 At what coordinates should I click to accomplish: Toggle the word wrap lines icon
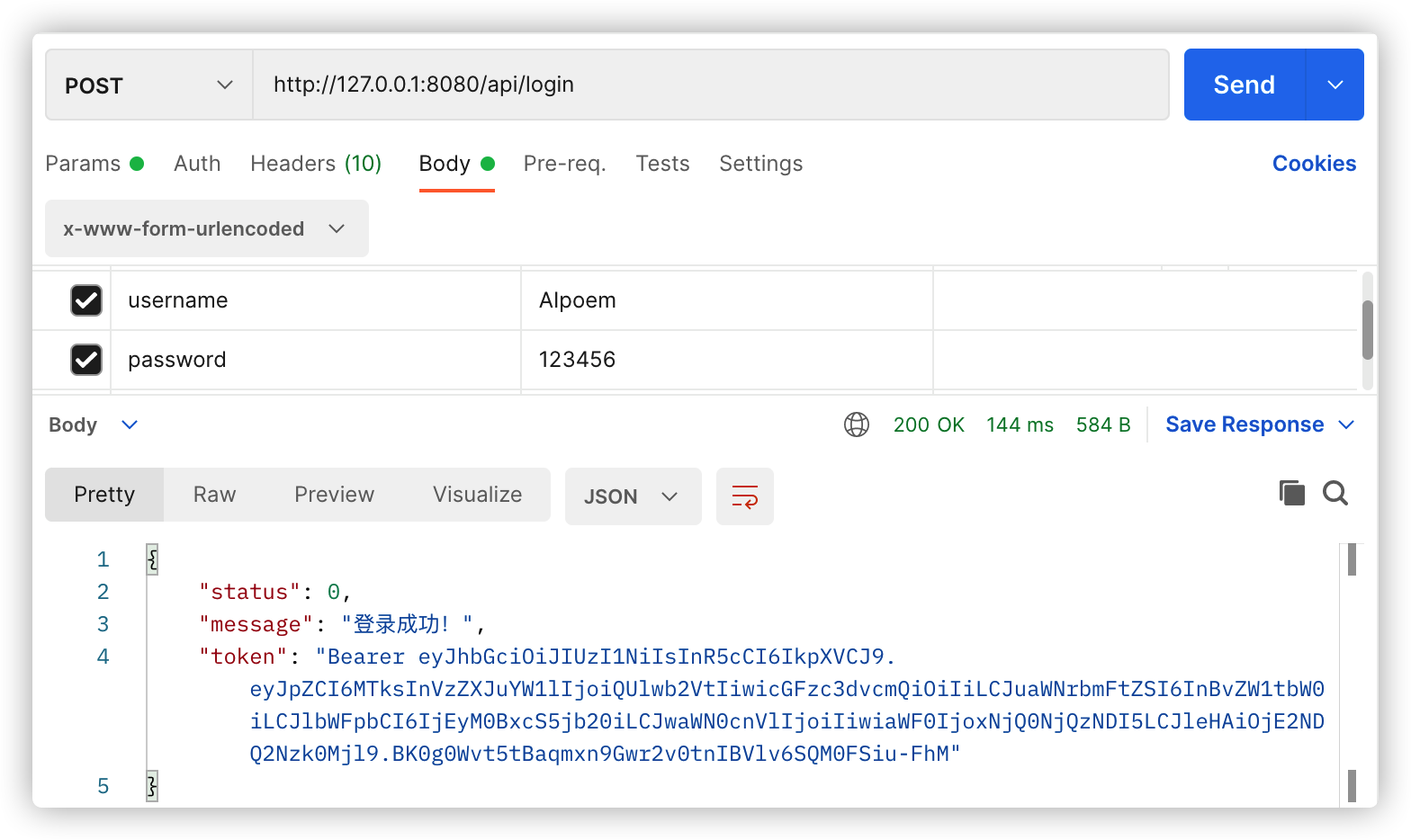(745, 496)
